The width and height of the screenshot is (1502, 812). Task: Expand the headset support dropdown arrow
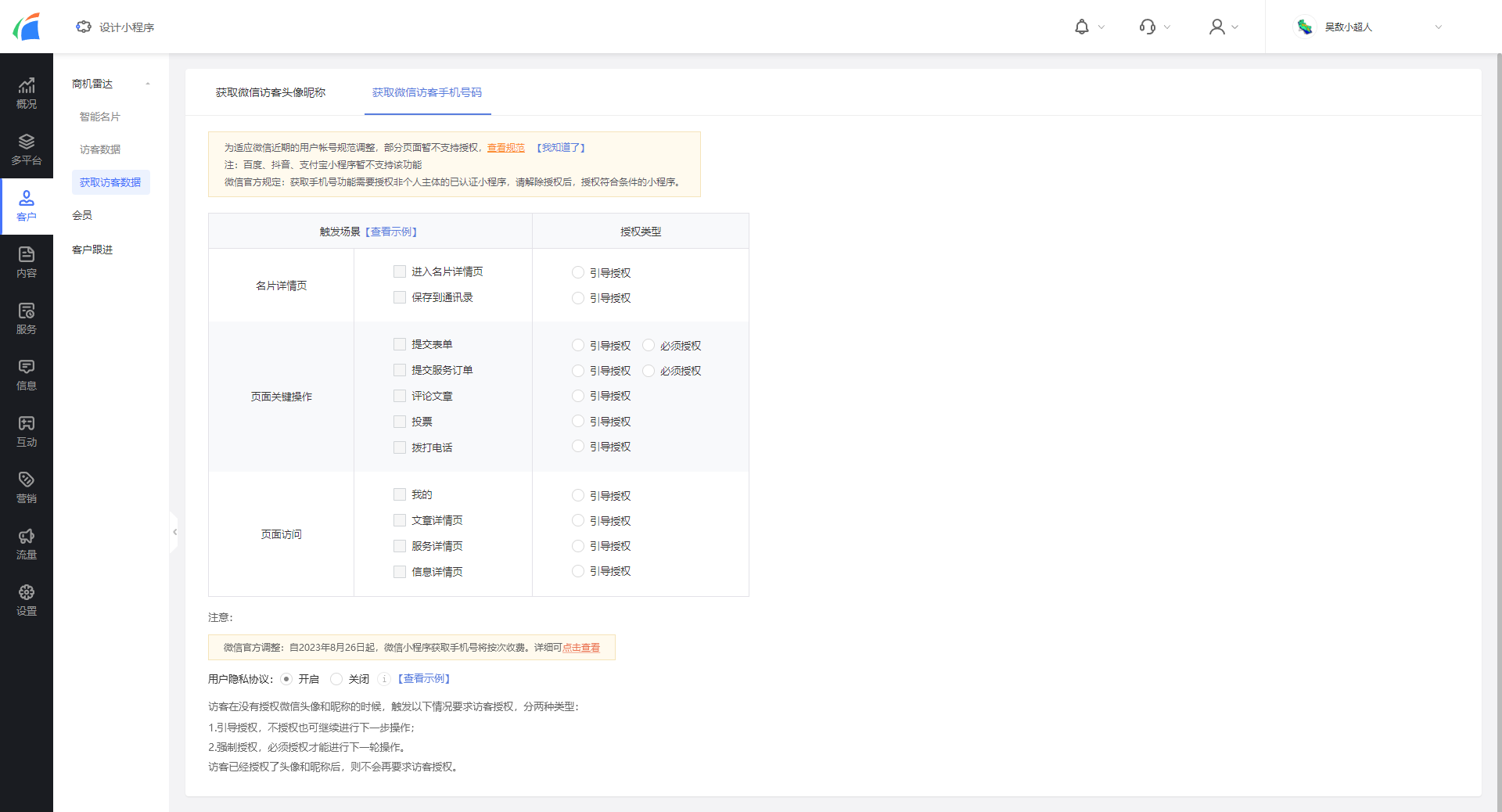[1167, 27]
